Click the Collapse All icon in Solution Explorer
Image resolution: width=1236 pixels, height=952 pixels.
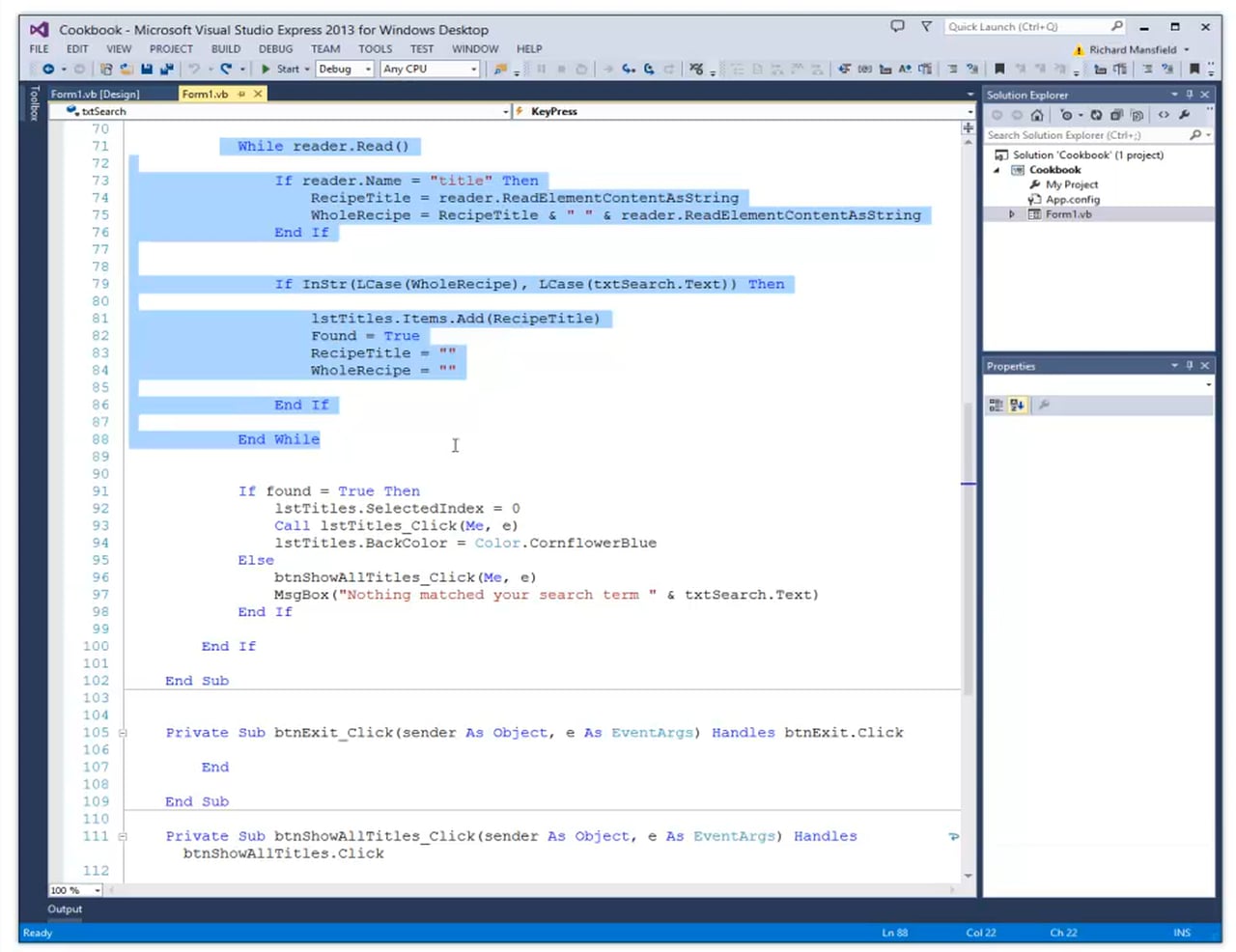1116,115
